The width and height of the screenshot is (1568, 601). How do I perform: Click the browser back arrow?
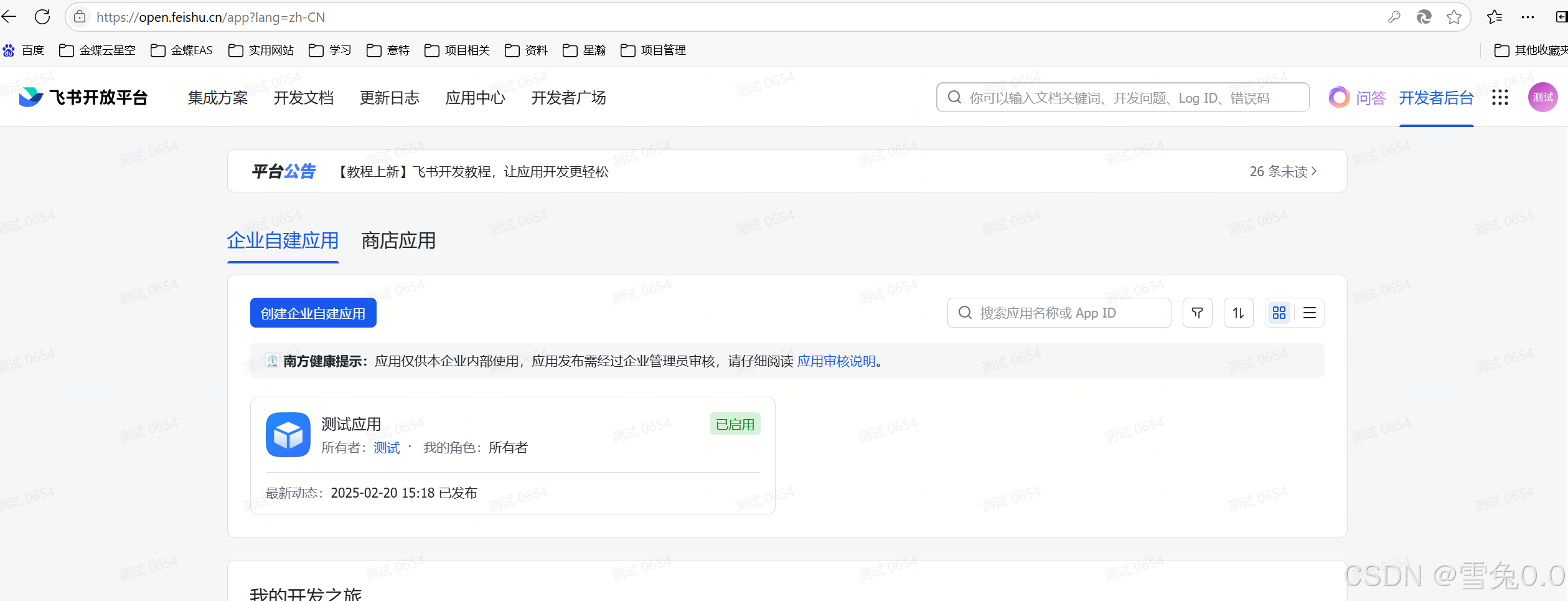9,17
